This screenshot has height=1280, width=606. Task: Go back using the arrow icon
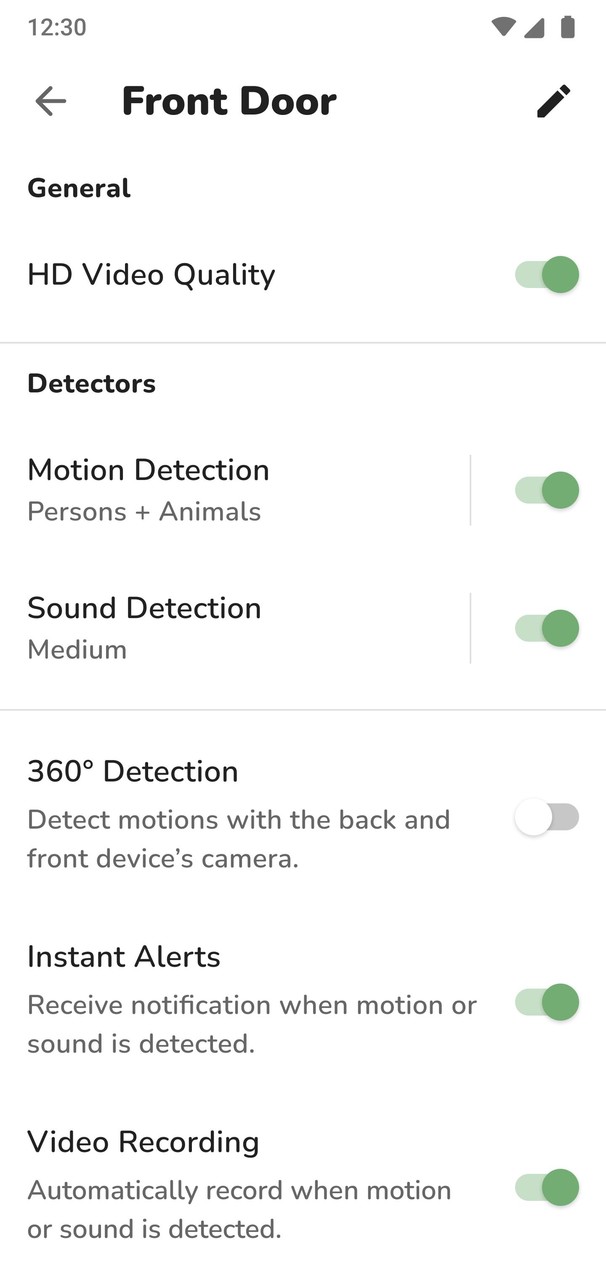50,101
